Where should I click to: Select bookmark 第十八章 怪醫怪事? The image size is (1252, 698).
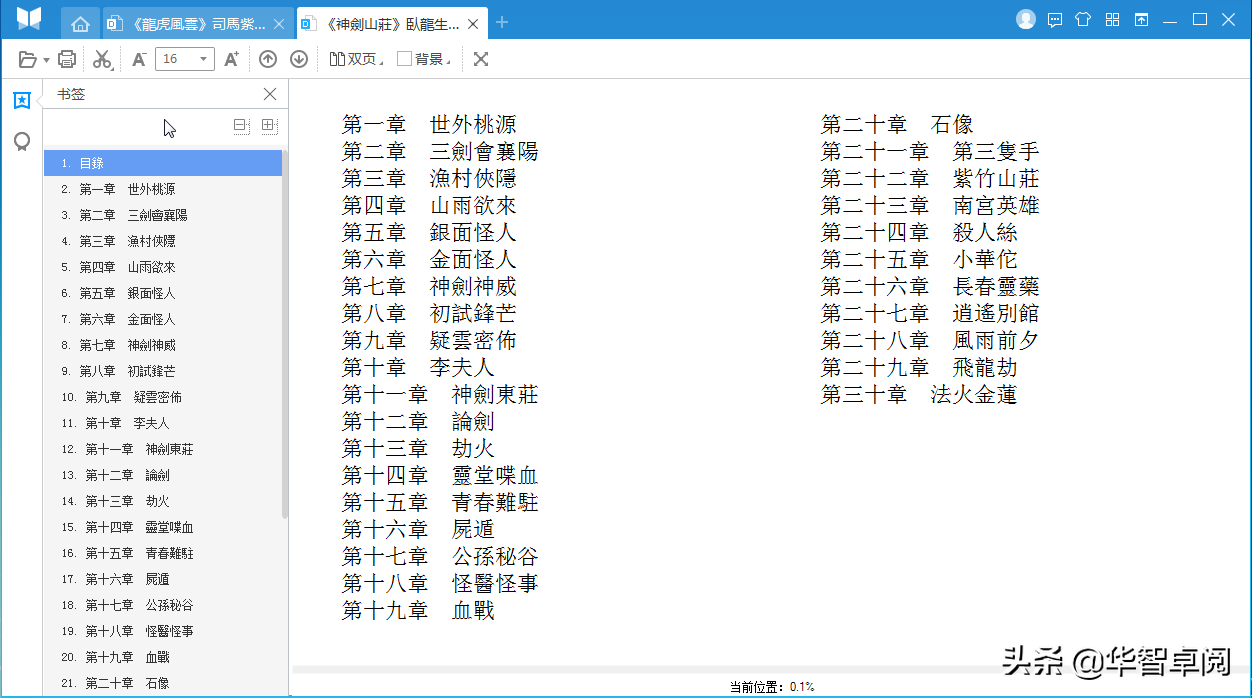coord(163,631)
